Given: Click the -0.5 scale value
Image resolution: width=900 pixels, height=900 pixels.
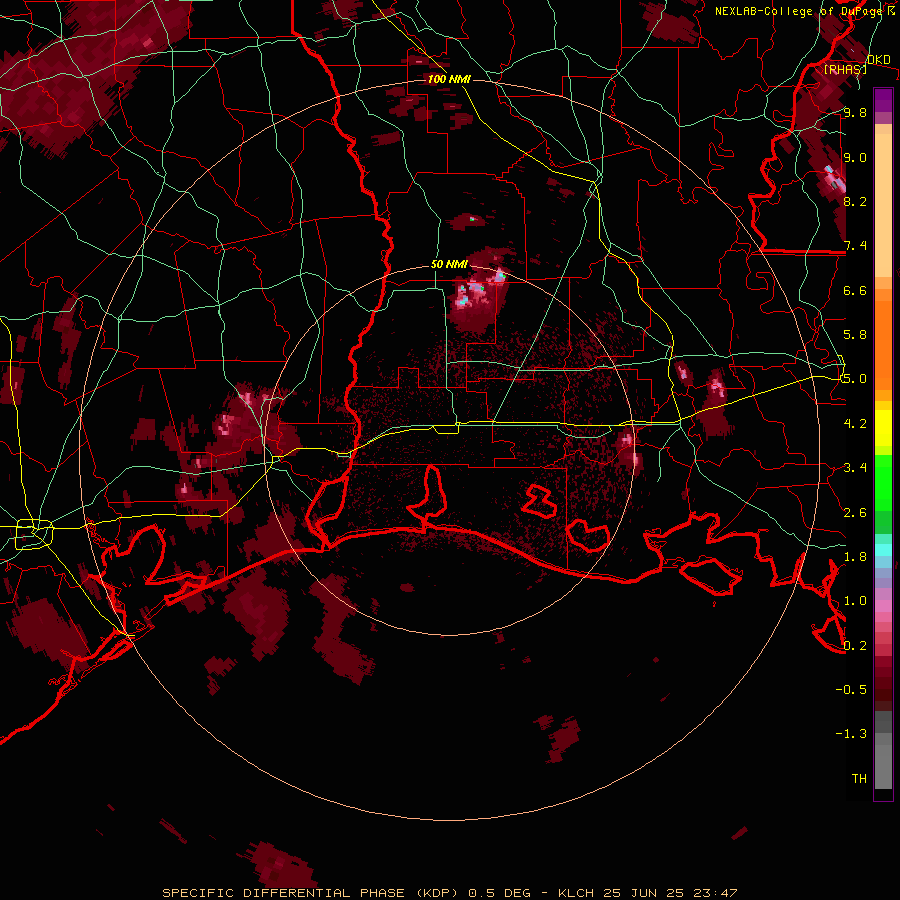Looking at the screenshot, I should 851,689.
